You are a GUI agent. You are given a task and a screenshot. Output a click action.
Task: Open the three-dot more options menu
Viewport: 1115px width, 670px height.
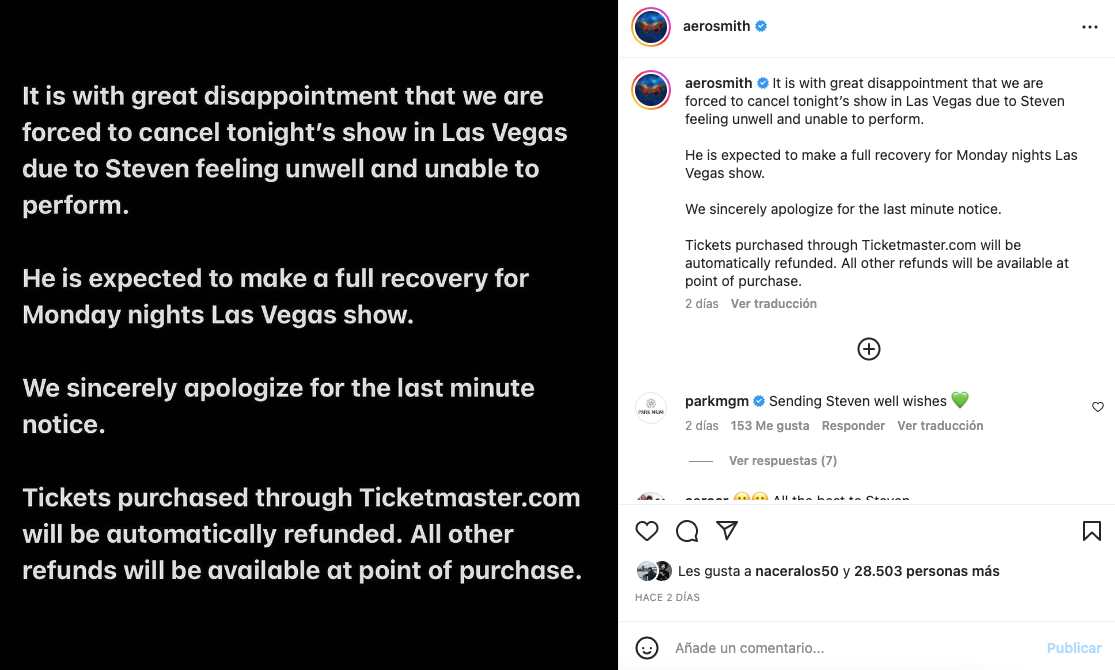[1090, 27]
